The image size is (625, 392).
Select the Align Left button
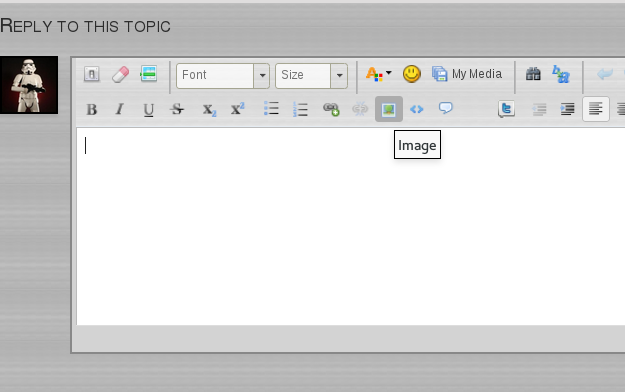click(x=596, y=109)
